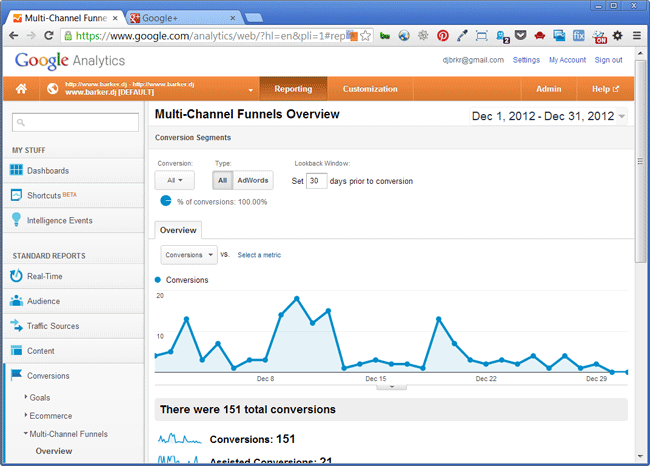Click the browser back arrow
Screen dimensions: 650x466
point(13,36)
